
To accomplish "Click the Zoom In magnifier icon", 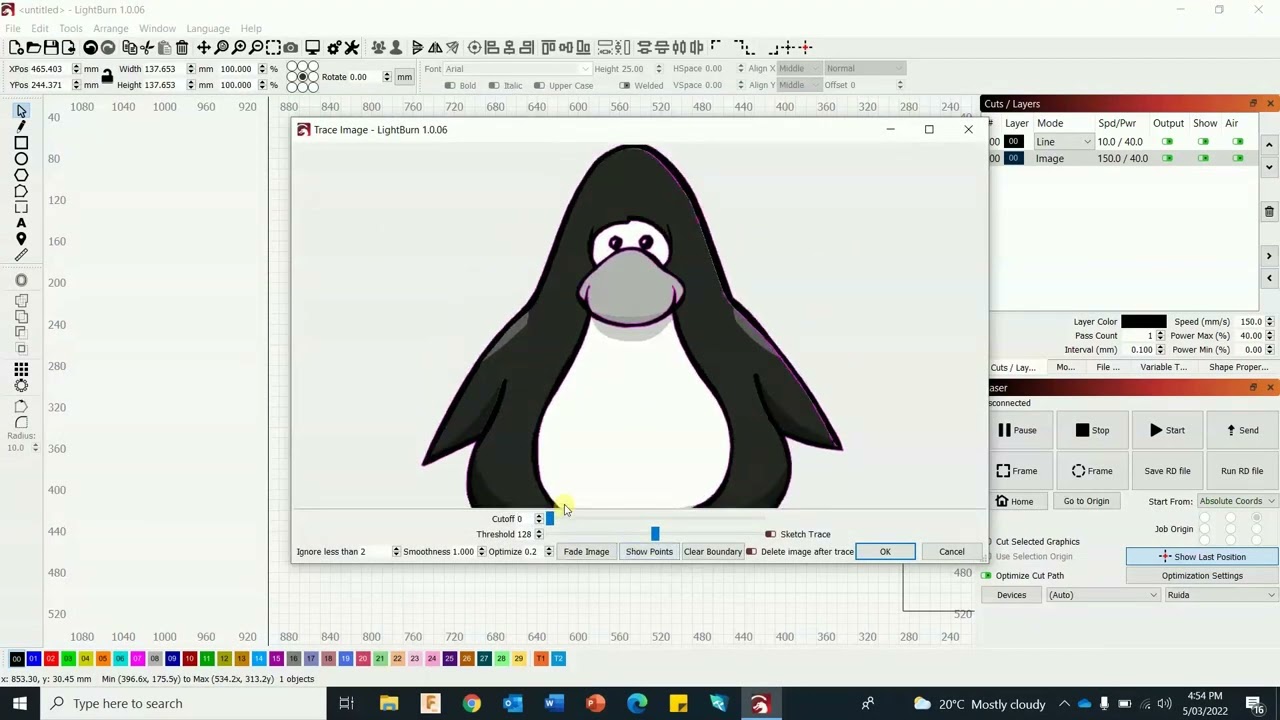I will 239,47.
